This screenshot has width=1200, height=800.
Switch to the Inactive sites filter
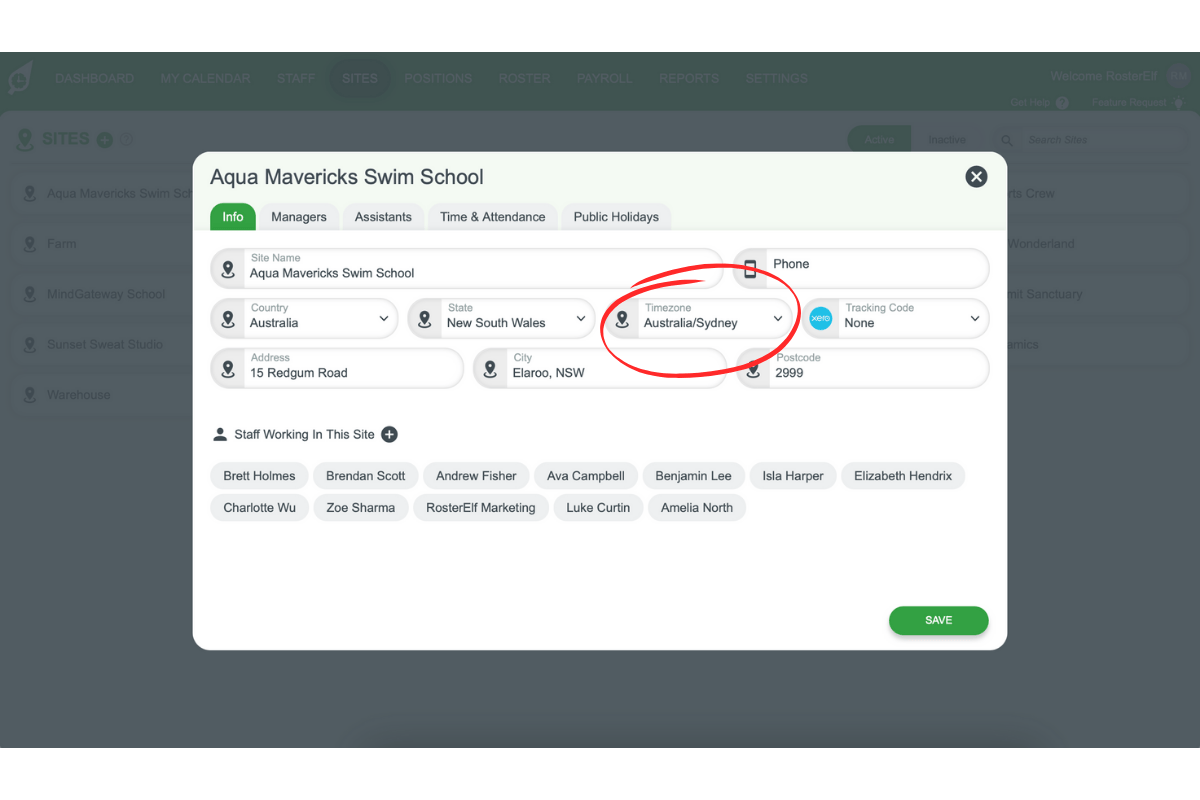click(x=947, y=139)
